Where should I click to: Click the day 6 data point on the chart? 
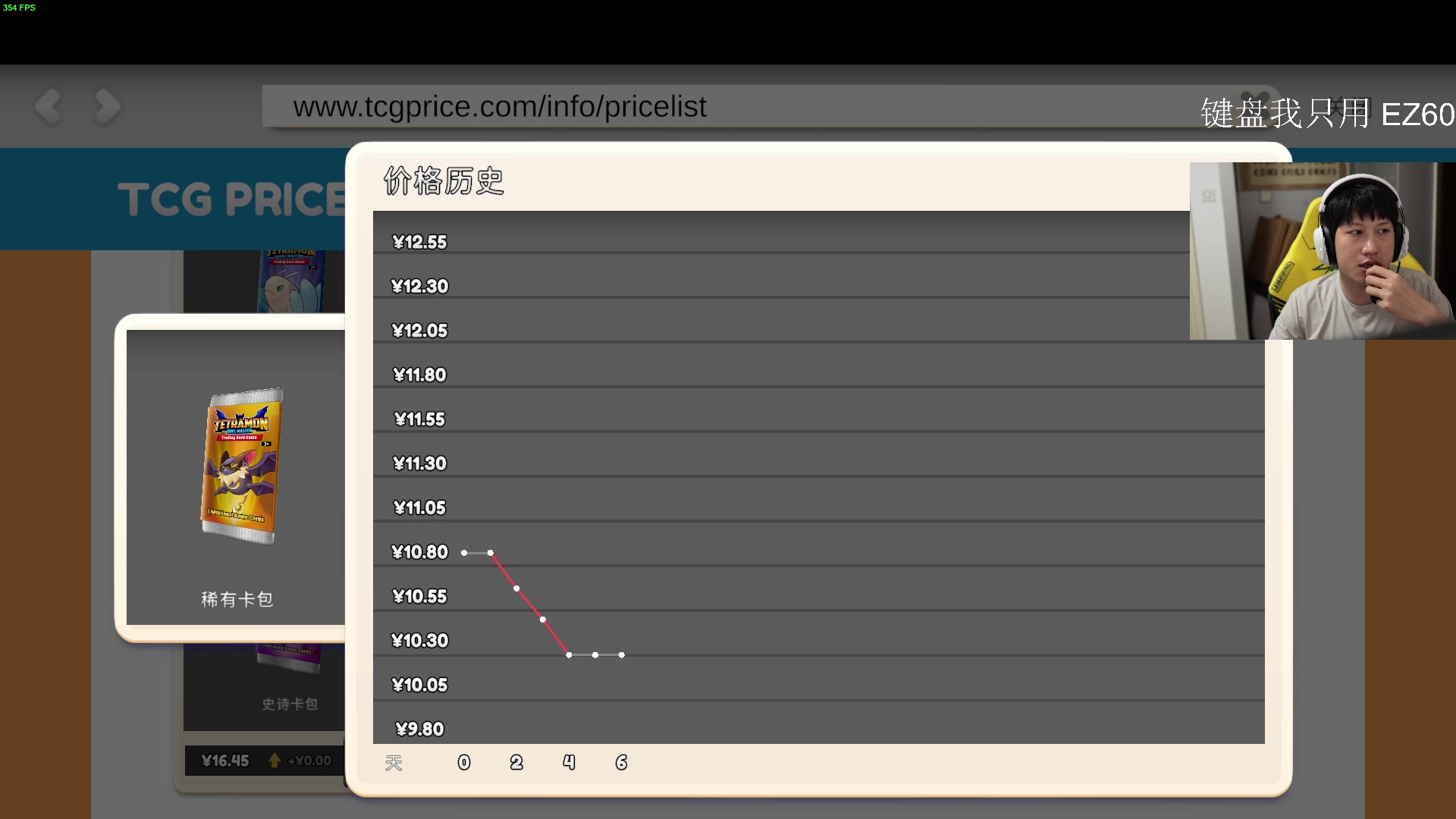point(622,655)
